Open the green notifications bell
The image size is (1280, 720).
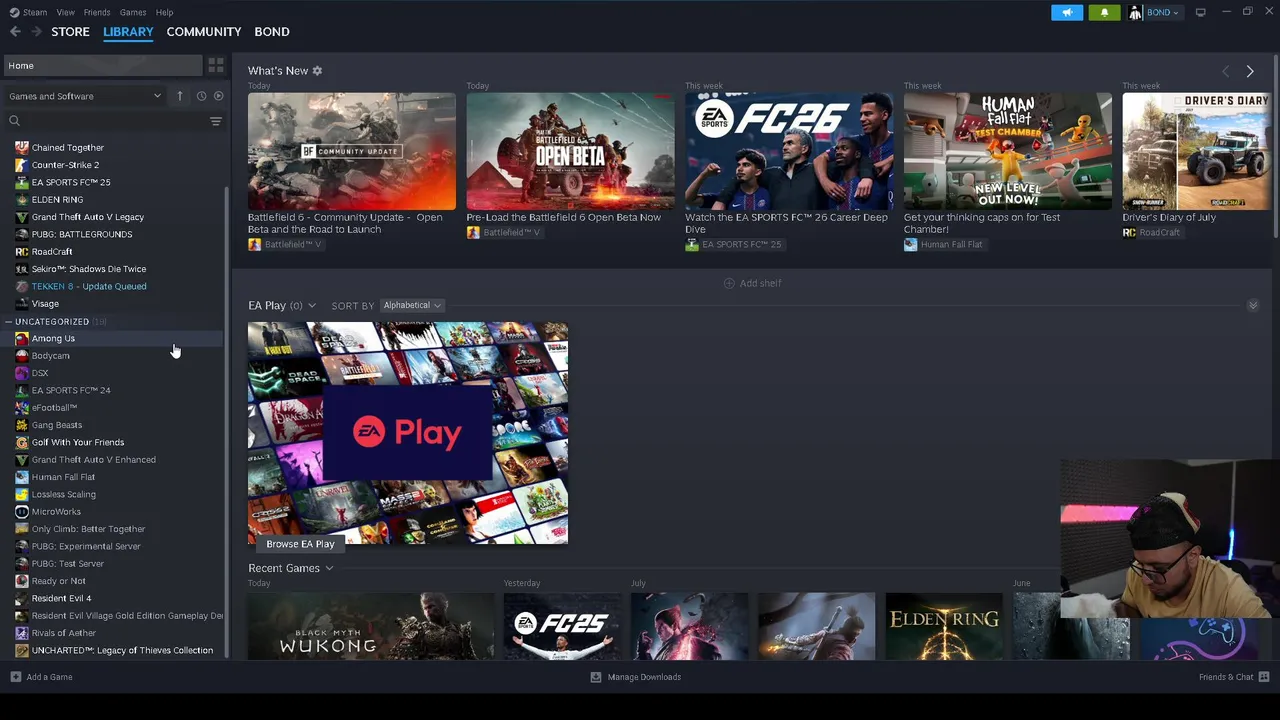[x=1104, y=12]
